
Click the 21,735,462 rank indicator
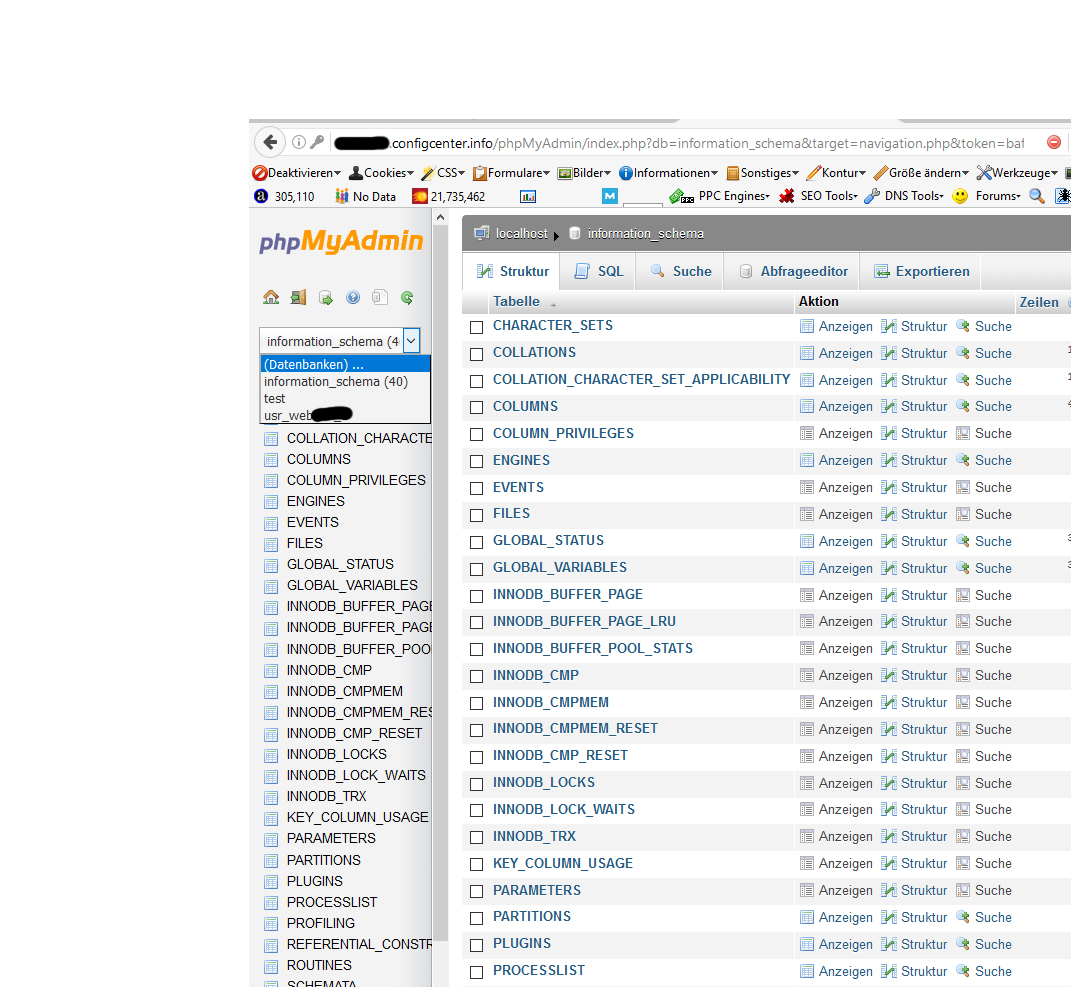(x=449, y=196)
